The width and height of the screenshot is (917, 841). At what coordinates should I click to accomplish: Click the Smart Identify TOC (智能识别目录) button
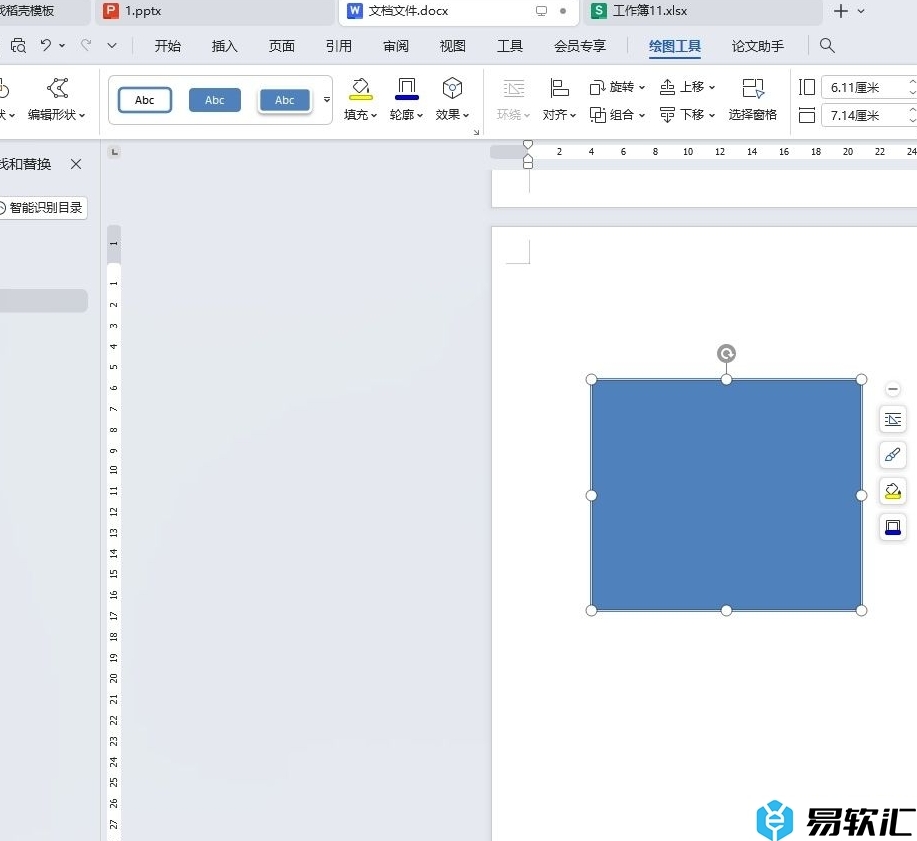click(40, 208)
